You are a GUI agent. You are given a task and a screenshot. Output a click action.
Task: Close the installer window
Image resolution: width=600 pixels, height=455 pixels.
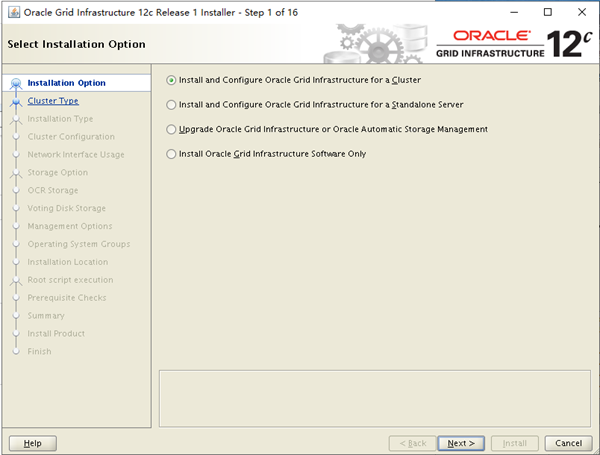point(582,12)
